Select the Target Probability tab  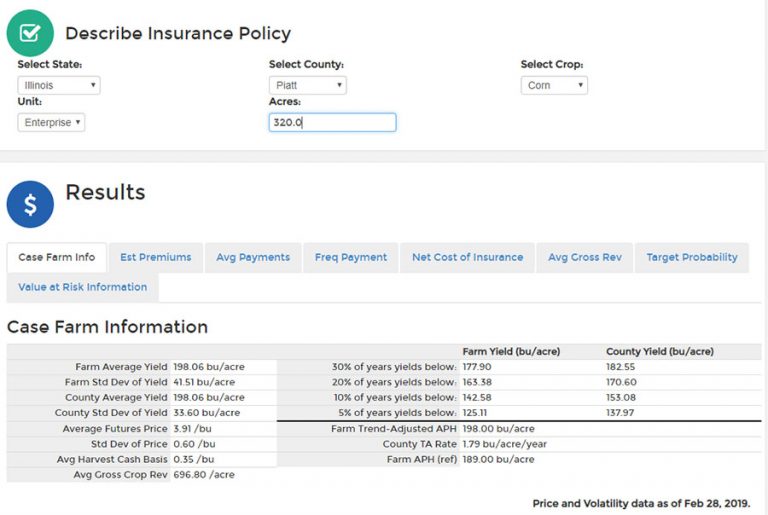coord(692,257)
